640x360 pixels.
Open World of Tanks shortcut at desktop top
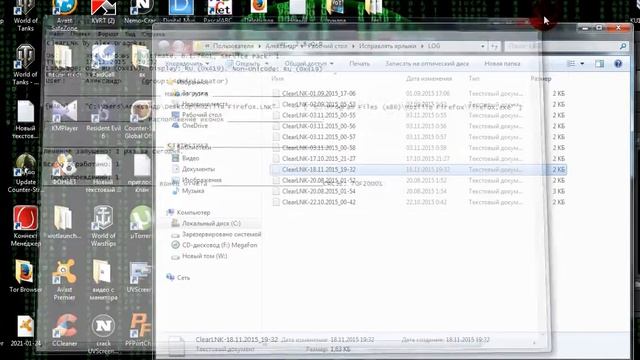25,16
